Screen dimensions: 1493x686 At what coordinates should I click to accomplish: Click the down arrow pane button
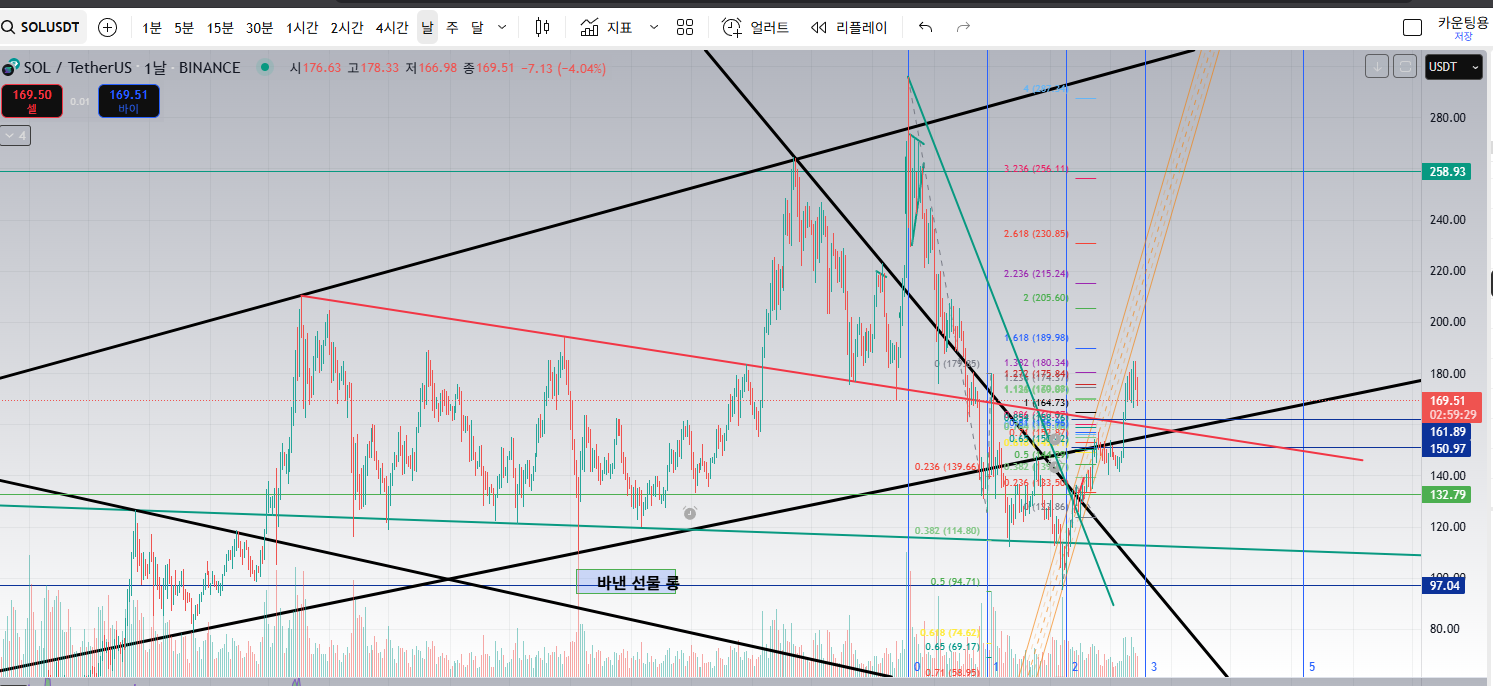(x=1377, y=67)
